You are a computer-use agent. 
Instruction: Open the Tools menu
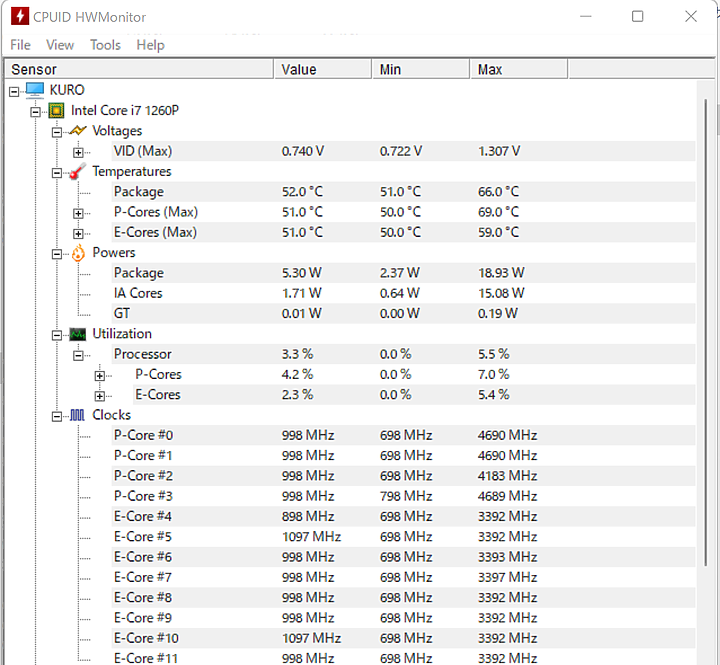(x=105, y=45)
